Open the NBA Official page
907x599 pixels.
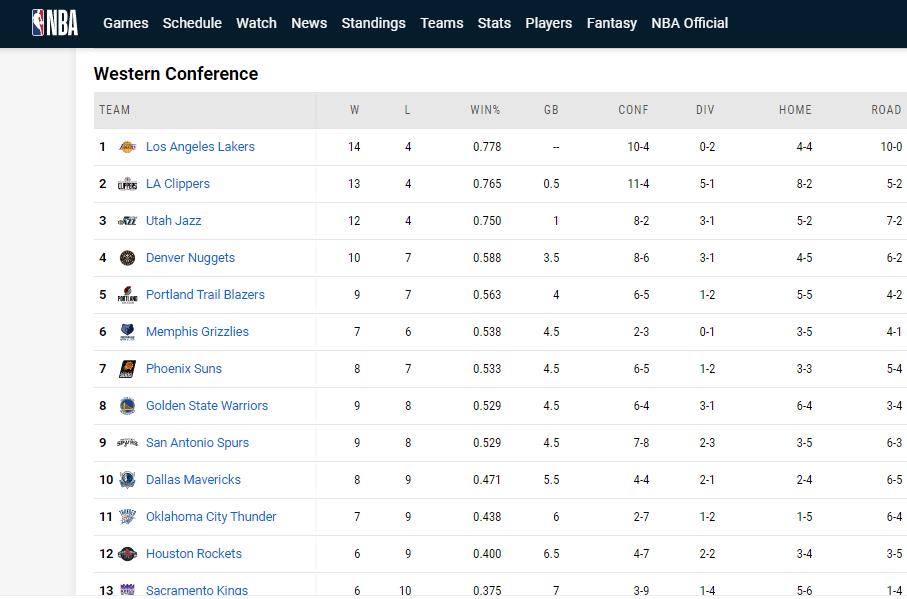[x=690, y=23]
